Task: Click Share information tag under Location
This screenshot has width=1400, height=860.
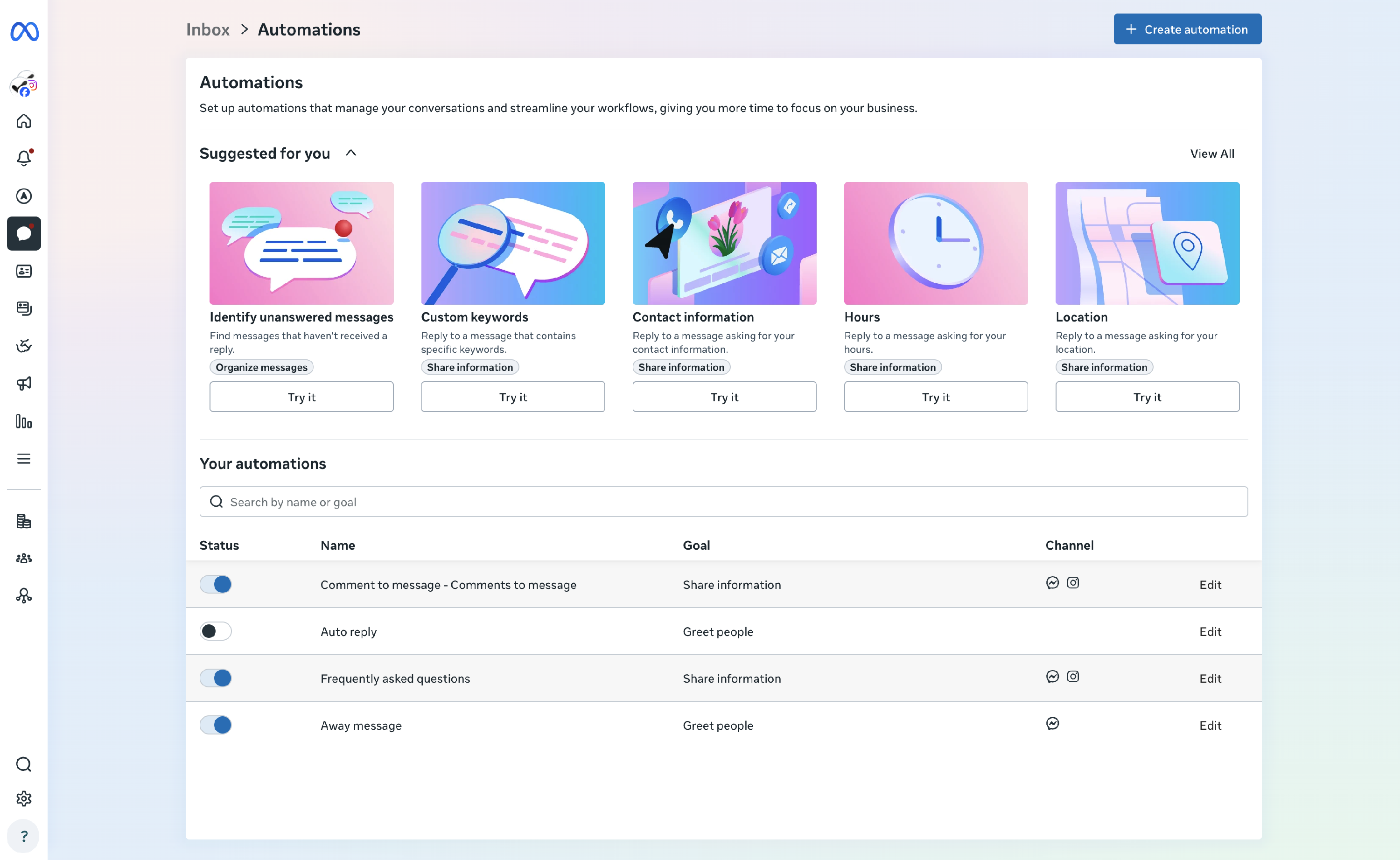Action: click(x=1104, y=367)
